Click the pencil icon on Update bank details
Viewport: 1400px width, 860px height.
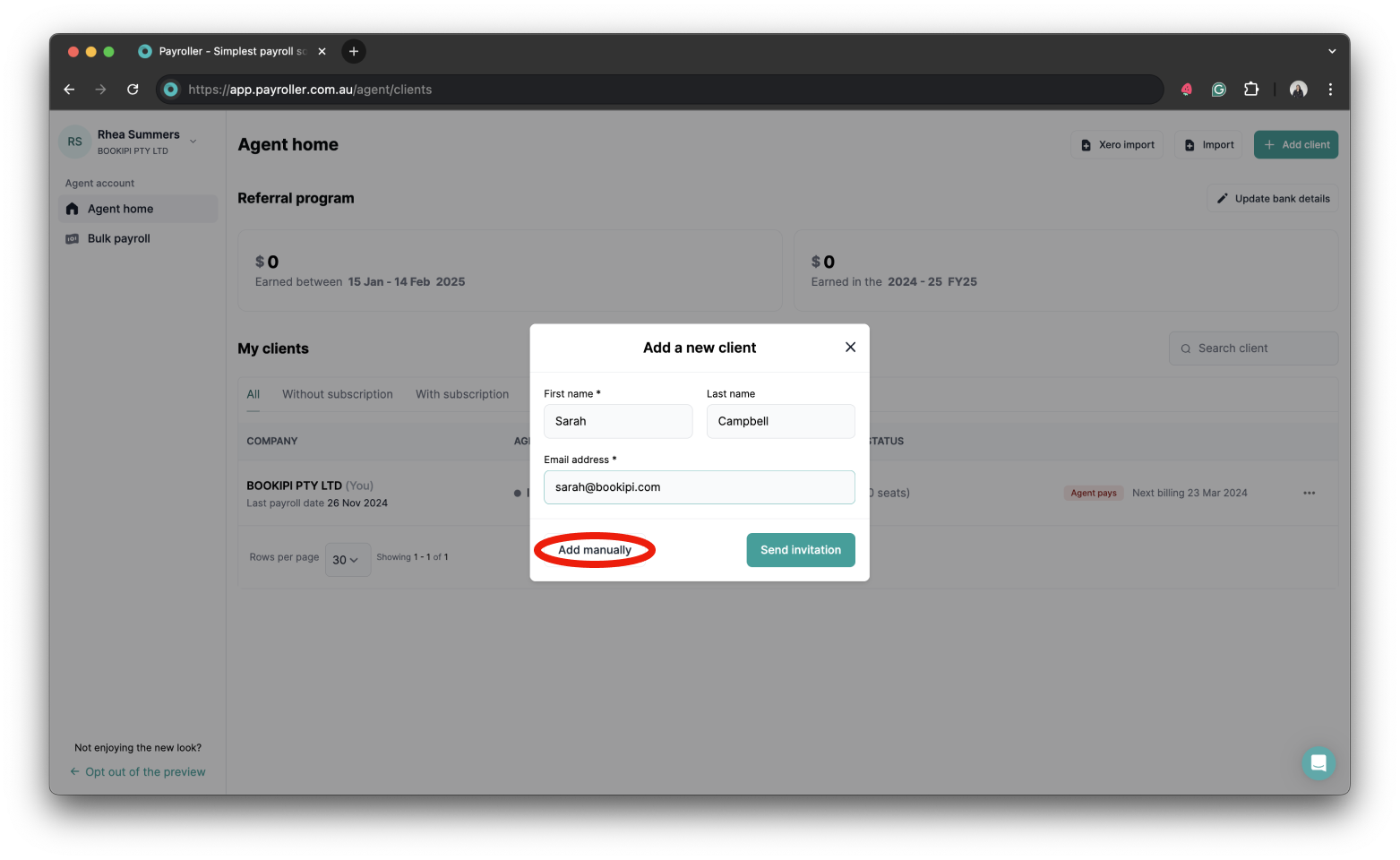pos(1223,198)
